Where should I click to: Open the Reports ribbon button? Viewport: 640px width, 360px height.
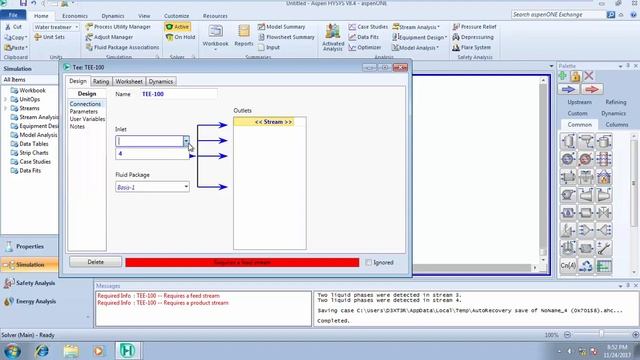coord(244,36)
